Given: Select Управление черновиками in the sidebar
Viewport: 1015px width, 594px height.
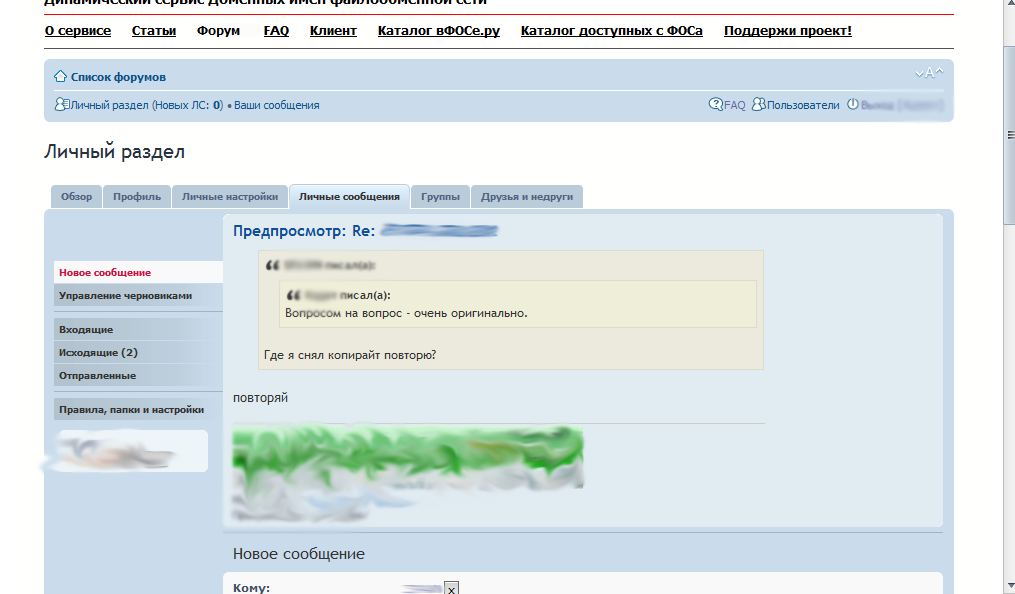Looking at the screenshot, I should click(125, 295).
